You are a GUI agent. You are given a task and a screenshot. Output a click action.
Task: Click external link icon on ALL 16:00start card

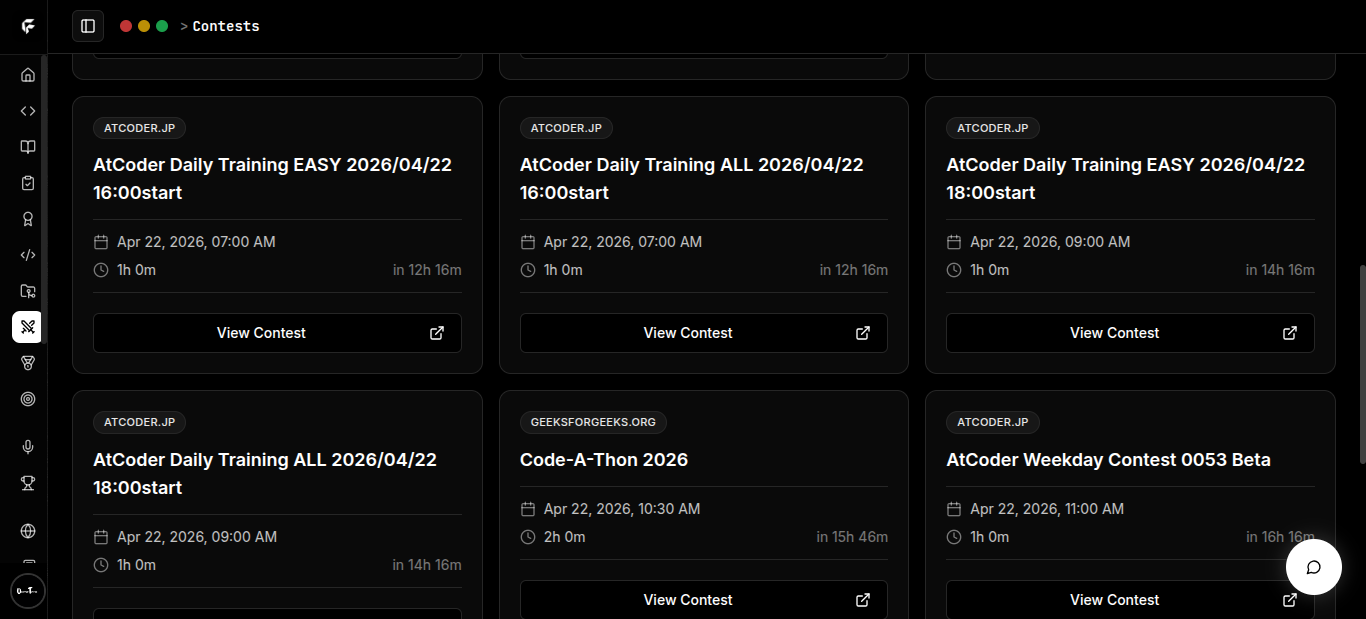click(x=863, y=333)
